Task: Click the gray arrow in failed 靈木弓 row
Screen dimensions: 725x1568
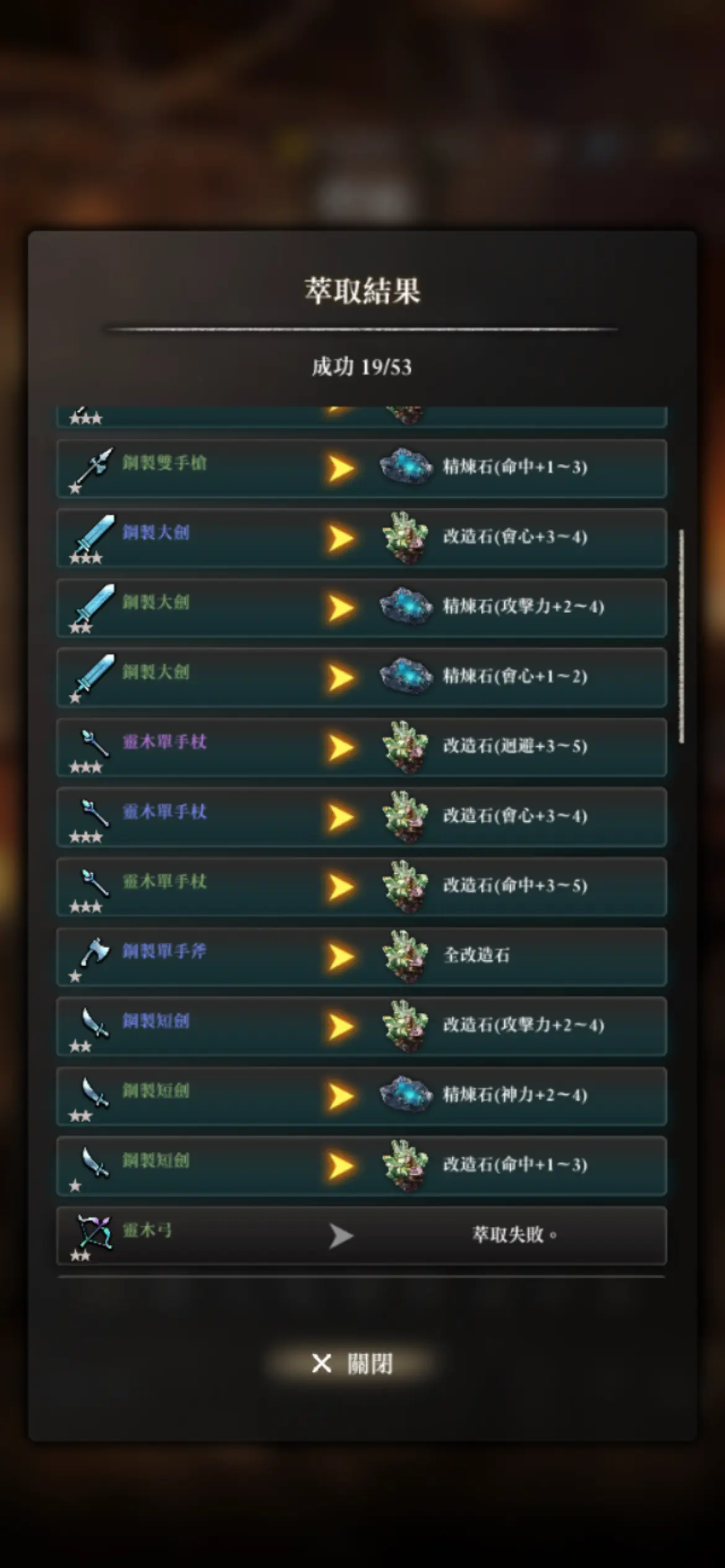Action: (340, 1235)
